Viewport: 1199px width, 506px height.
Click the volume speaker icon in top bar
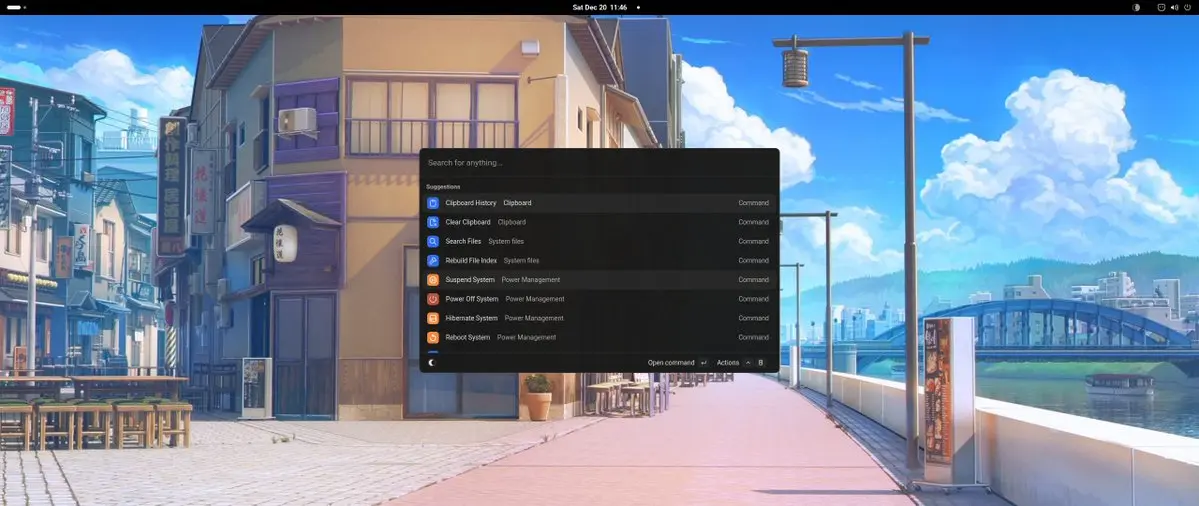[1175, 7]
